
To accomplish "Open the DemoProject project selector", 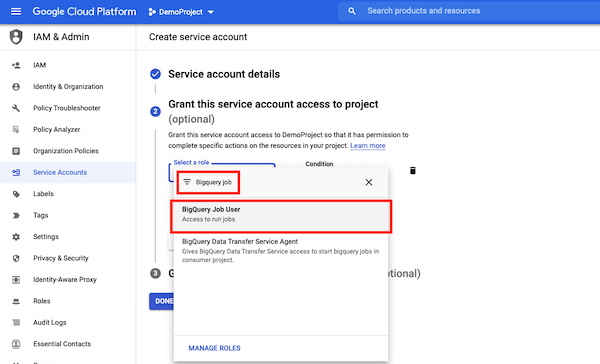I will [181, 12].
